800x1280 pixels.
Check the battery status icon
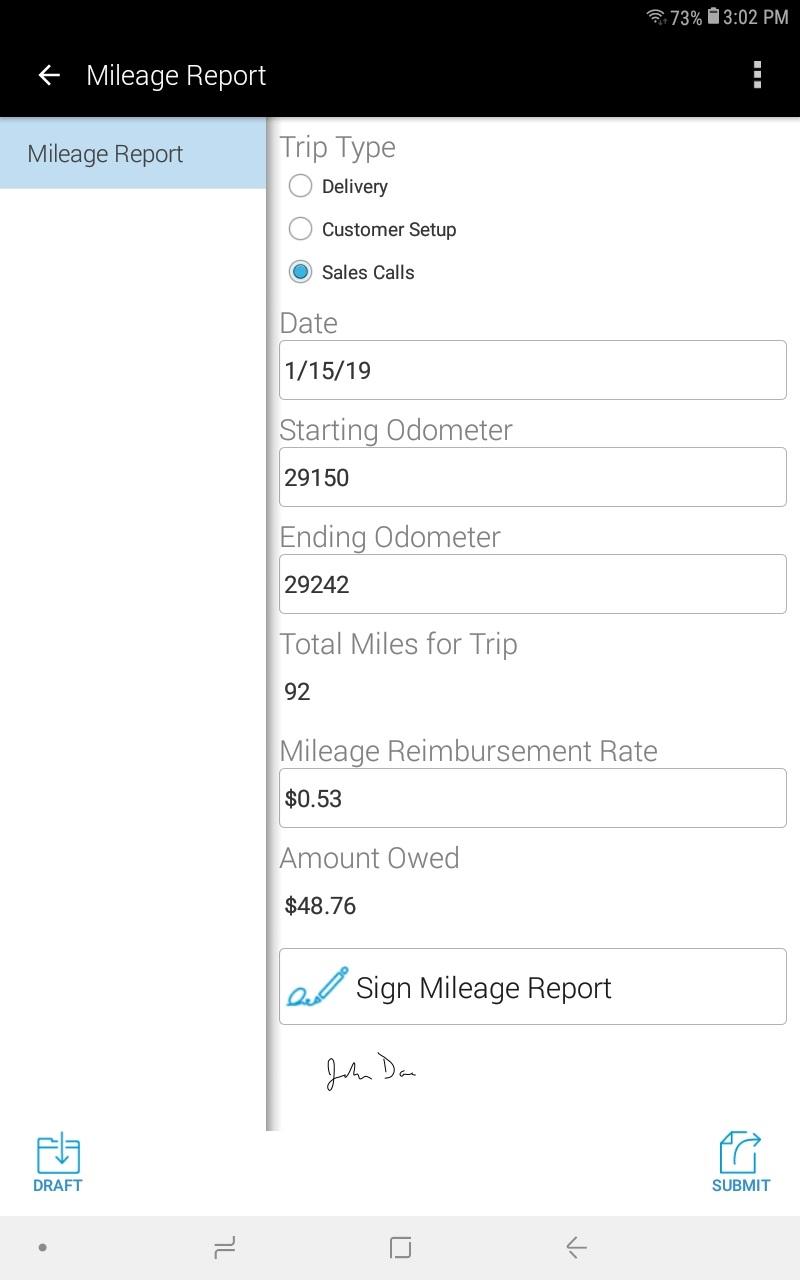[713, 17]
